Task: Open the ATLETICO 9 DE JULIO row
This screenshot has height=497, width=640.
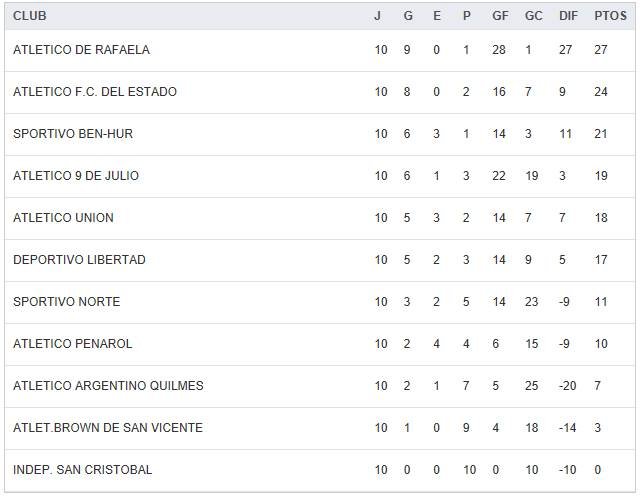Action: point(76,176)
